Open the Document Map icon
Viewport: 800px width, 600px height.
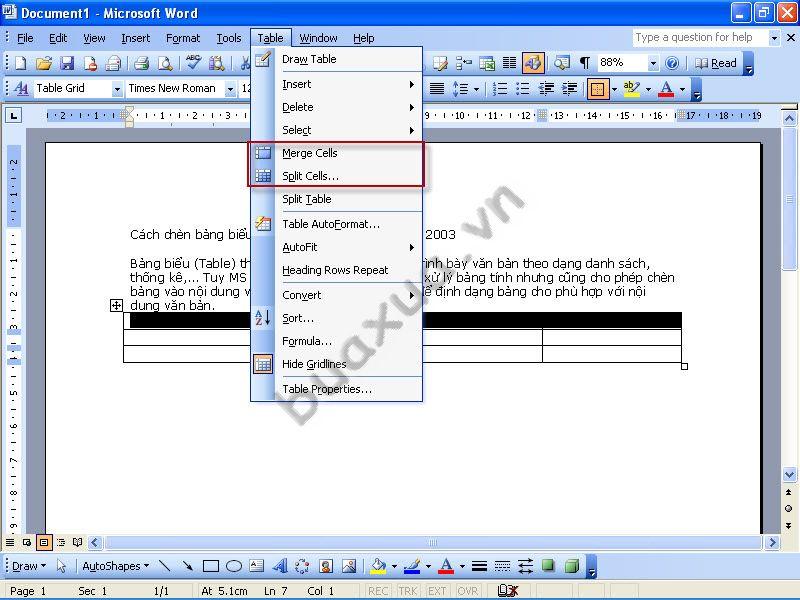562,63
